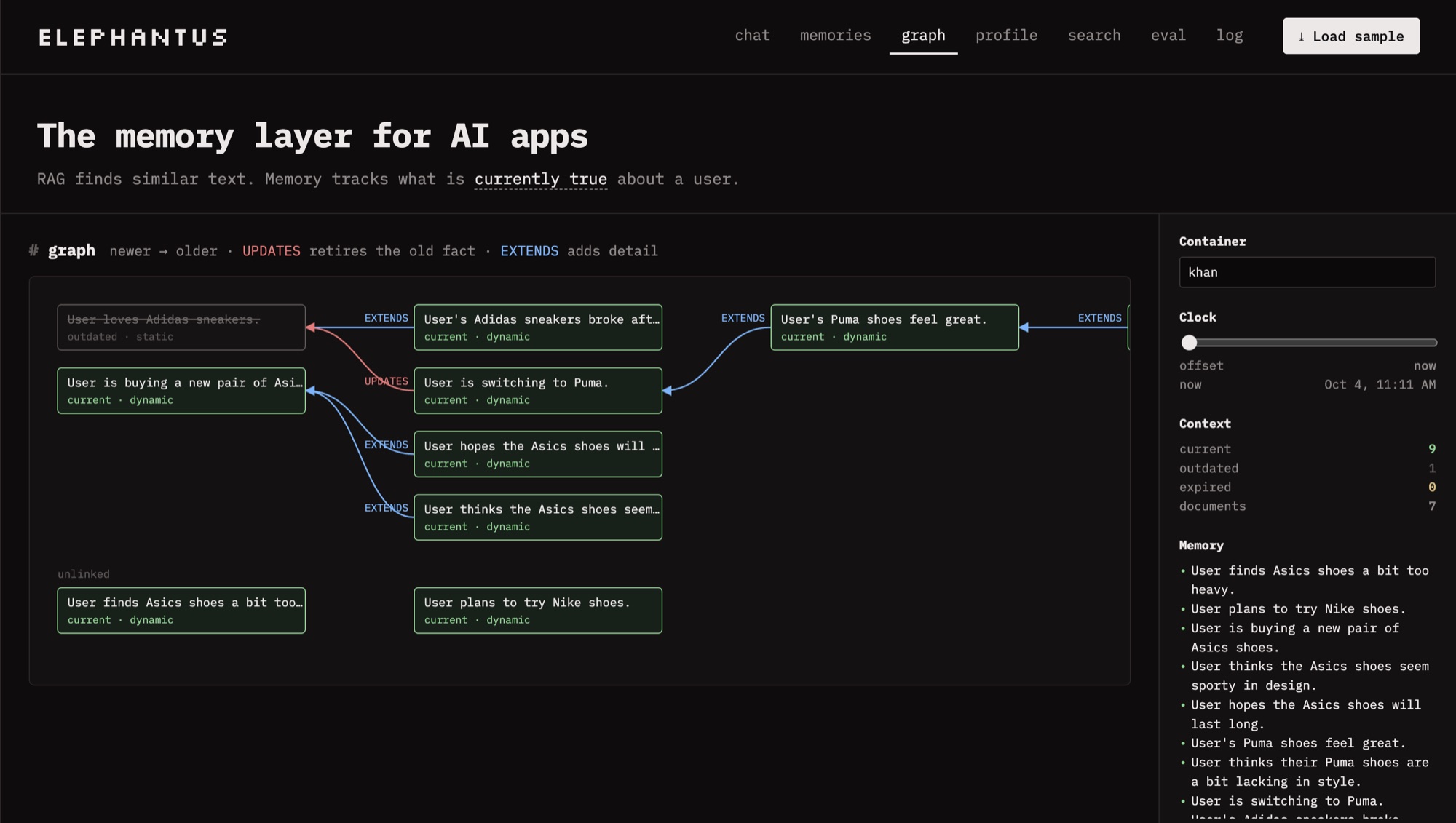This screenshot has width=1456, height=823.
Task: Select the 'User's Puma shoes feel great.' node
Action: click(895, 327)
